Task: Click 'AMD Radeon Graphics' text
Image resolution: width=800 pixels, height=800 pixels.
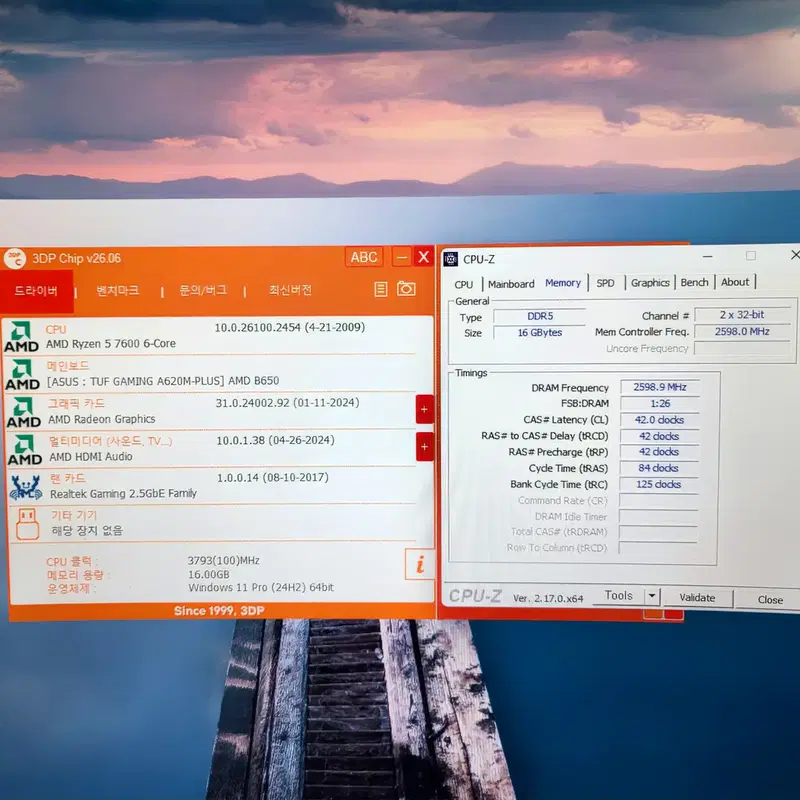Action: tap(102, 419)
